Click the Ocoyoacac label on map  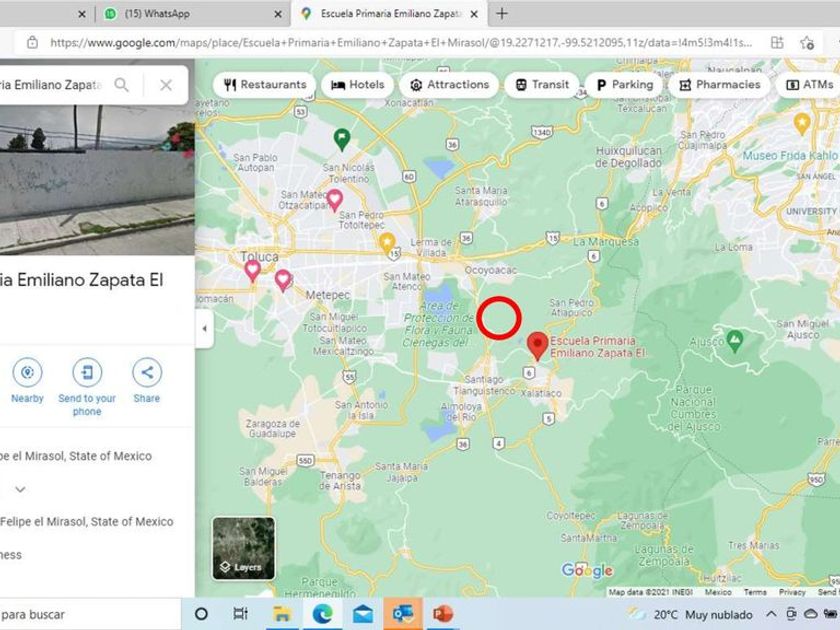pyautogui.click(x=491, y=270)
